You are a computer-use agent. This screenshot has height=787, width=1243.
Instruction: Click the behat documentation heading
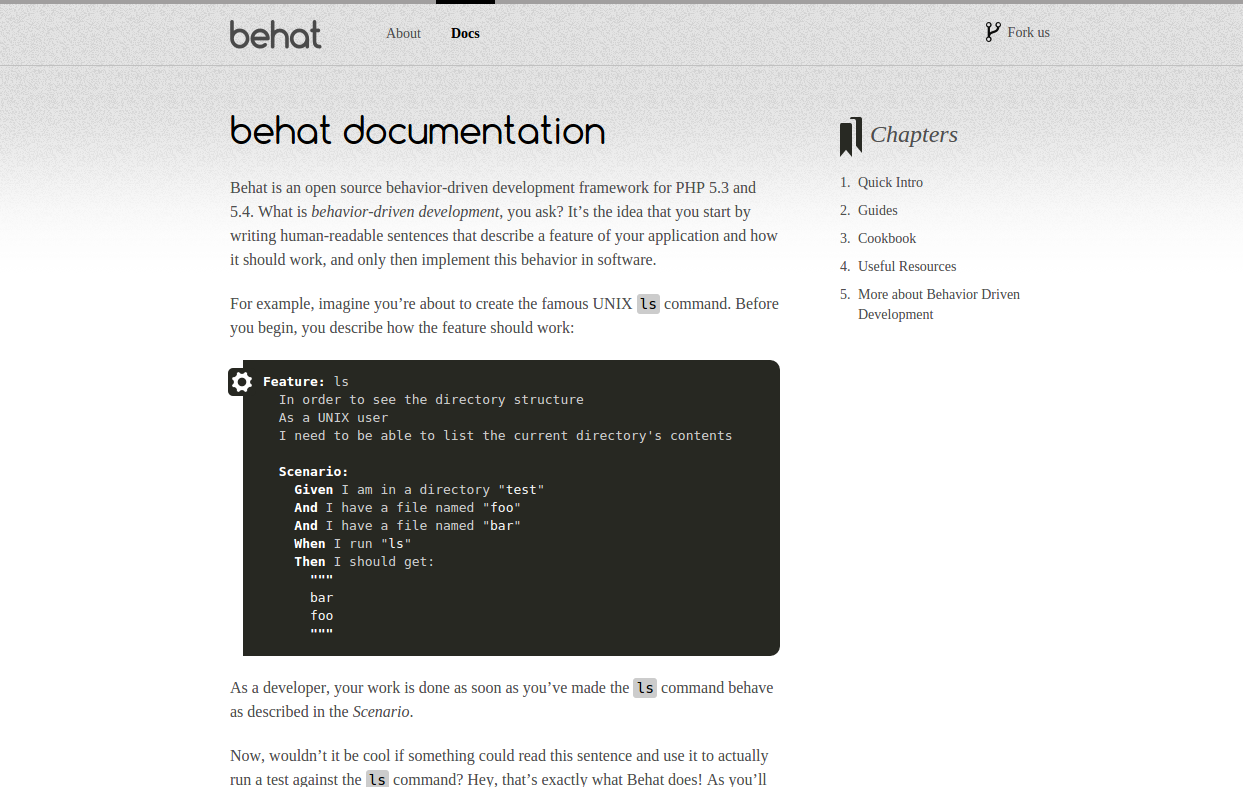(x=418, y=131)
